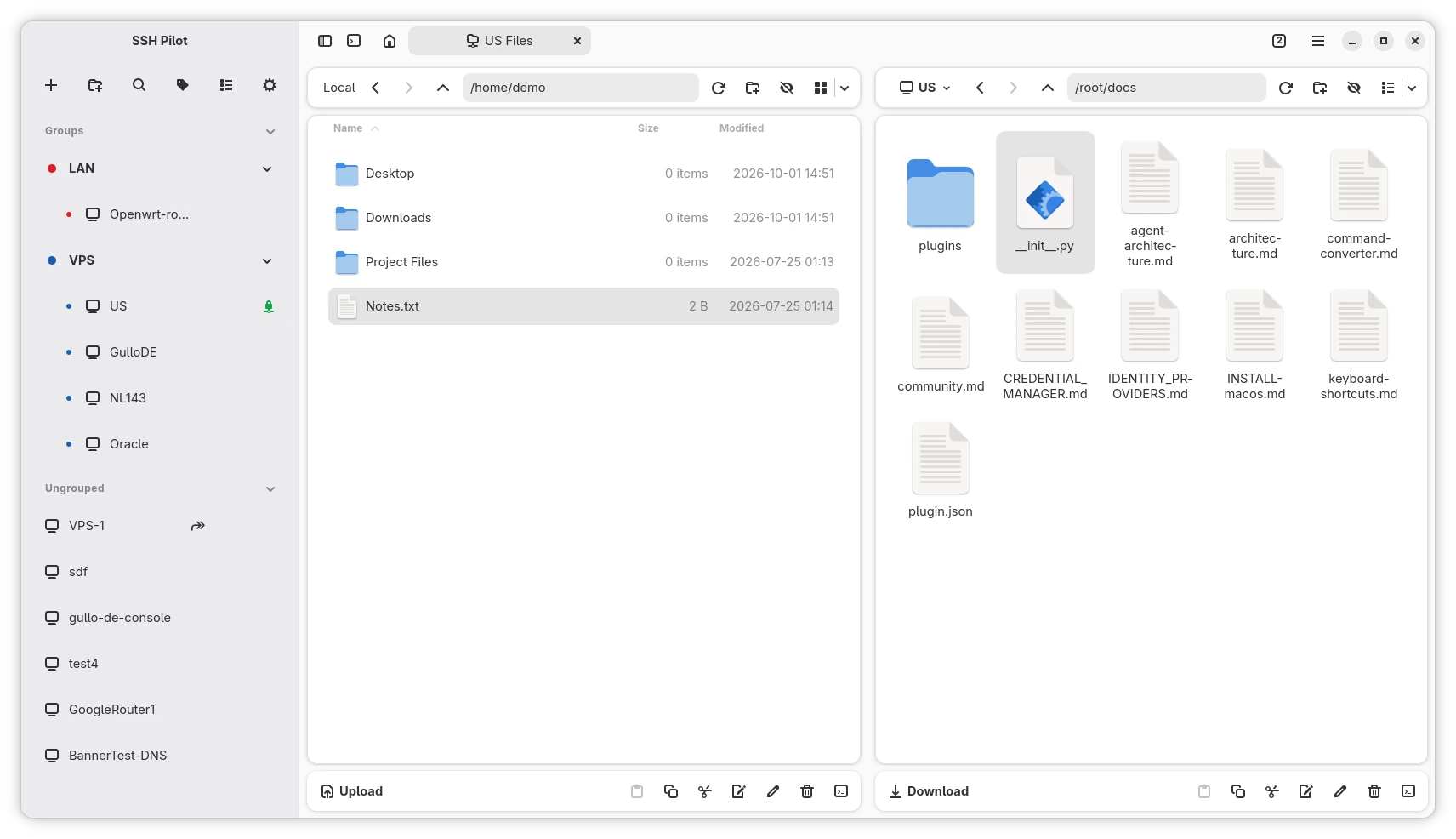The image size is (1456, 839).
Task: Select the GulloDE connection
Action: [x=160, y=352]
